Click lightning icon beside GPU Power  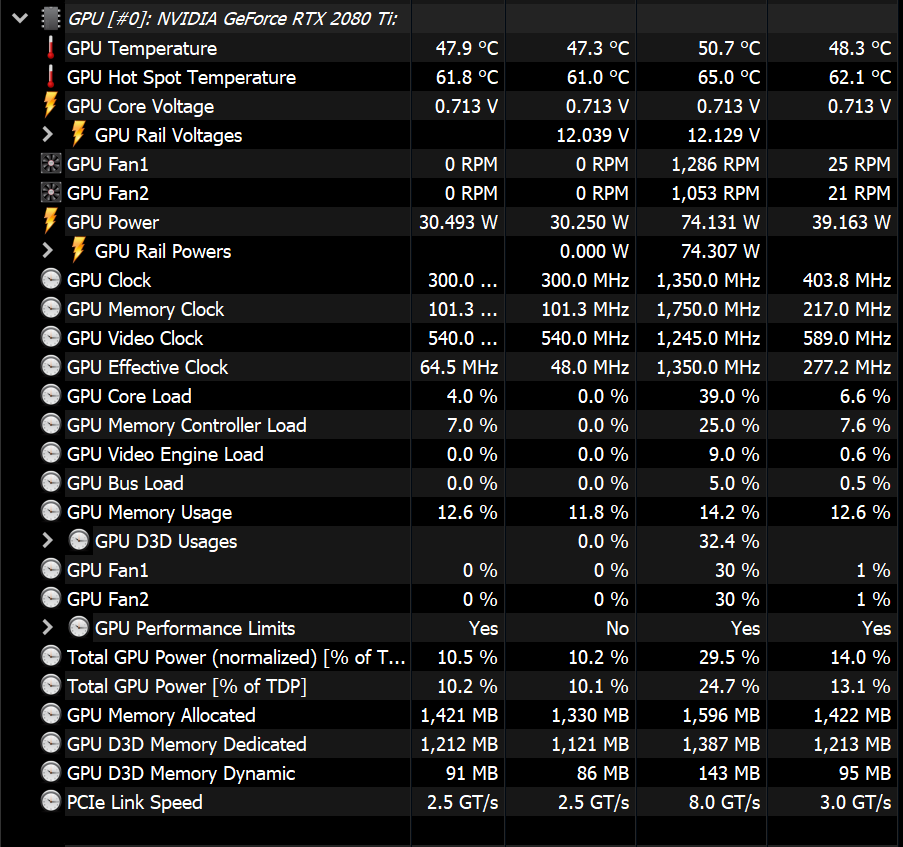[51, 221]
